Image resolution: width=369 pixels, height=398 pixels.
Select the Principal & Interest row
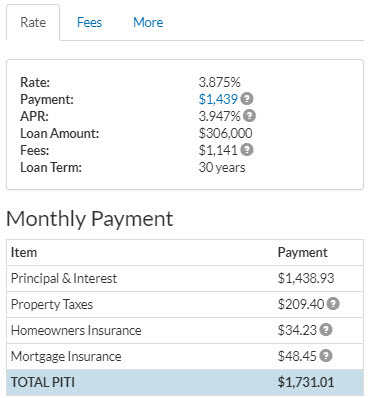coord(185,278)
